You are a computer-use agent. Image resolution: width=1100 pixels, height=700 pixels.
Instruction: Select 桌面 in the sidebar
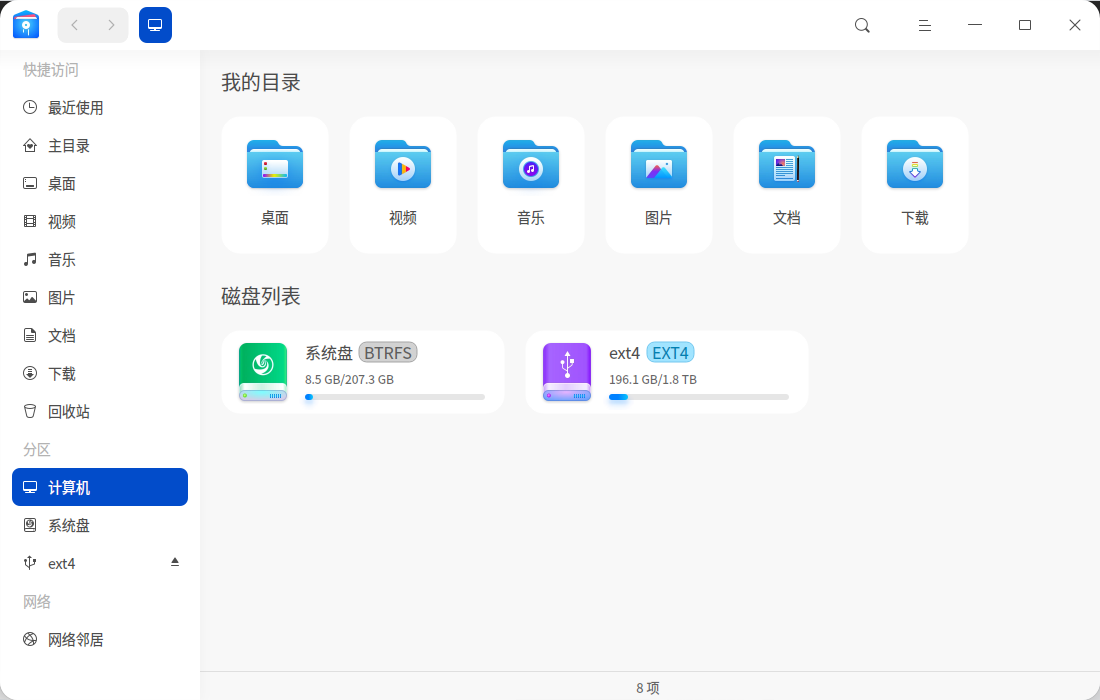(x=100, y=183)
